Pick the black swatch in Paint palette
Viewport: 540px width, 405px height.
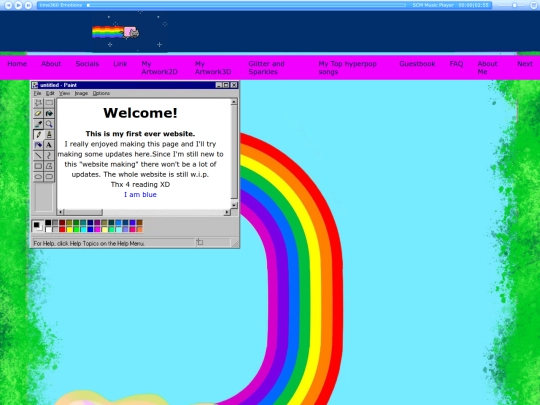48,223
